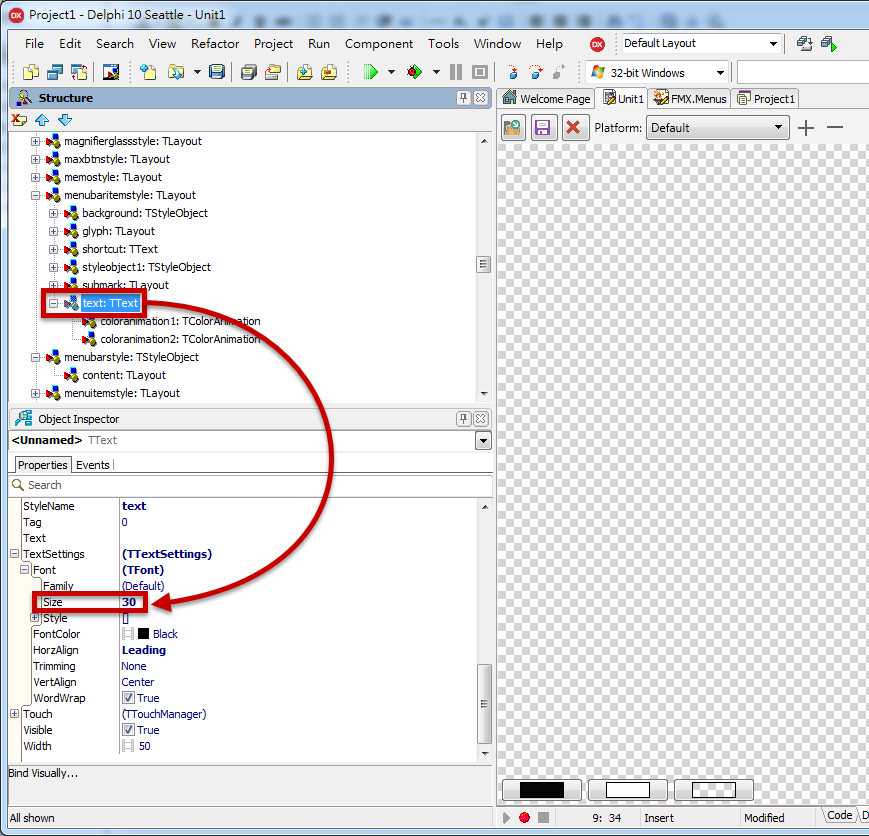This screenshot has height=836, width=869.
Task: Select white background swatch button
Action: tap(627, 789)
